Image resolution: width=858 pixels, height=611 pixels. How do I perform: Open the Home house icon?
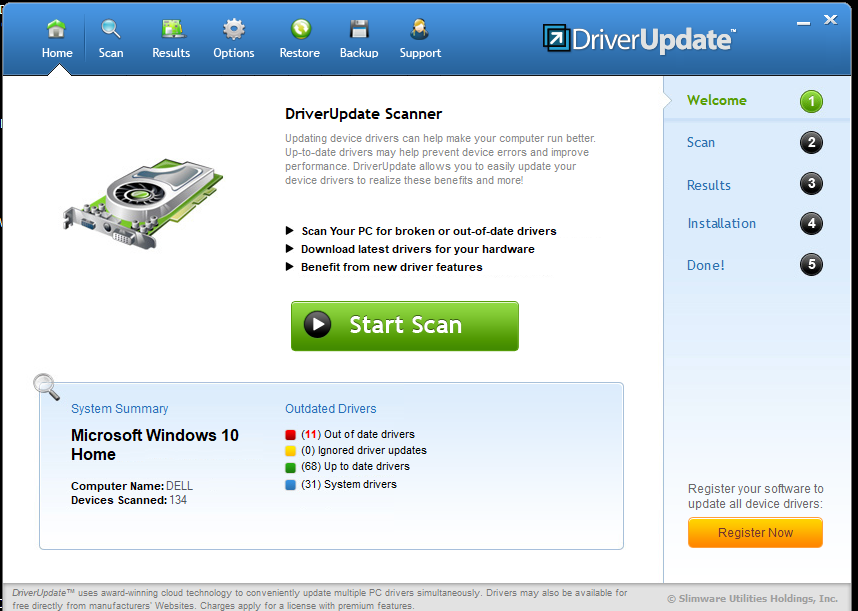tap(56, 28)
